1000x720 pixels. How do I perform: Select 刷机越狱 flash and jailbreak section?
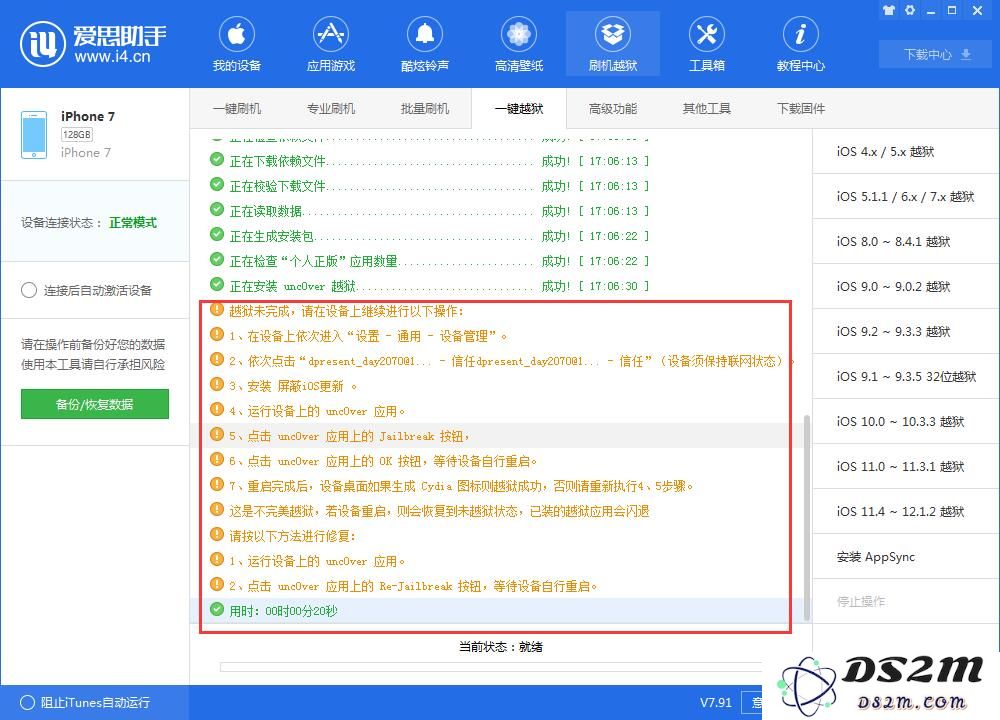tap(613, 44)
